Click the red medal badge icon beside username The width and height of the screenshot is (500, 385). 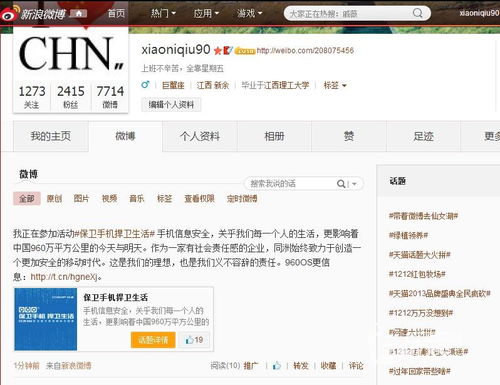point(228,51)
